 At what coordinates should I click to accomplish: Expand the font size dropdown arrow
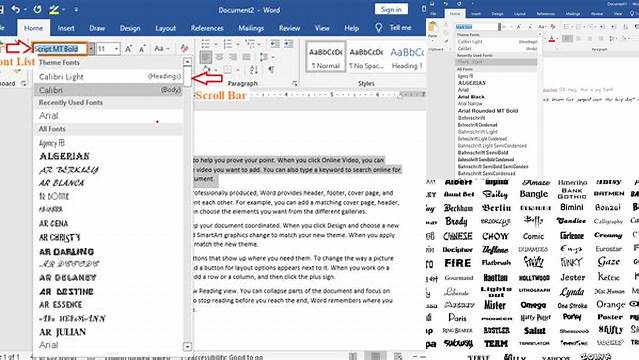pyautogui.click(x=117, y=49)
